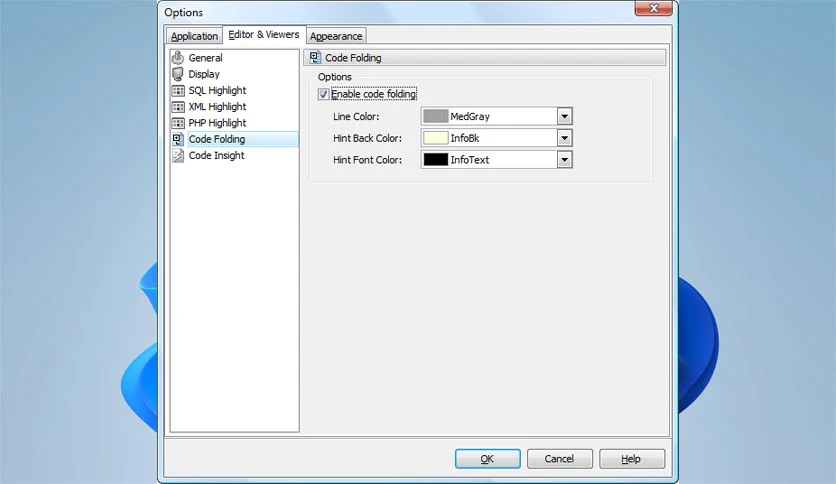Open the Hint Back Color dropdown arrow
This screenshot has height=484, width=836.
(x=564, y=138)
